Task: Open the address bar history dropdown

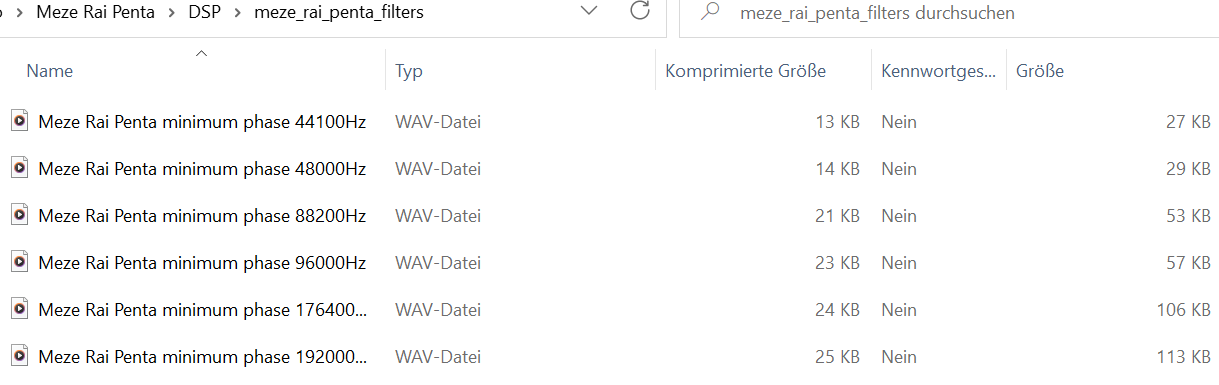Action: pos(589,11)
